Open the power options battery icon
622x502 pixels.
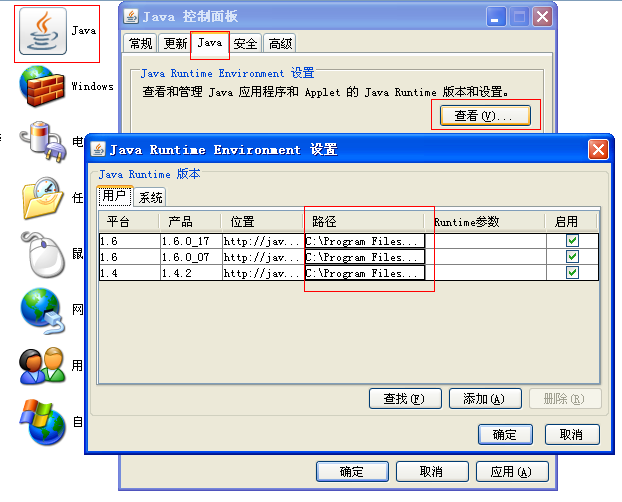43,142
